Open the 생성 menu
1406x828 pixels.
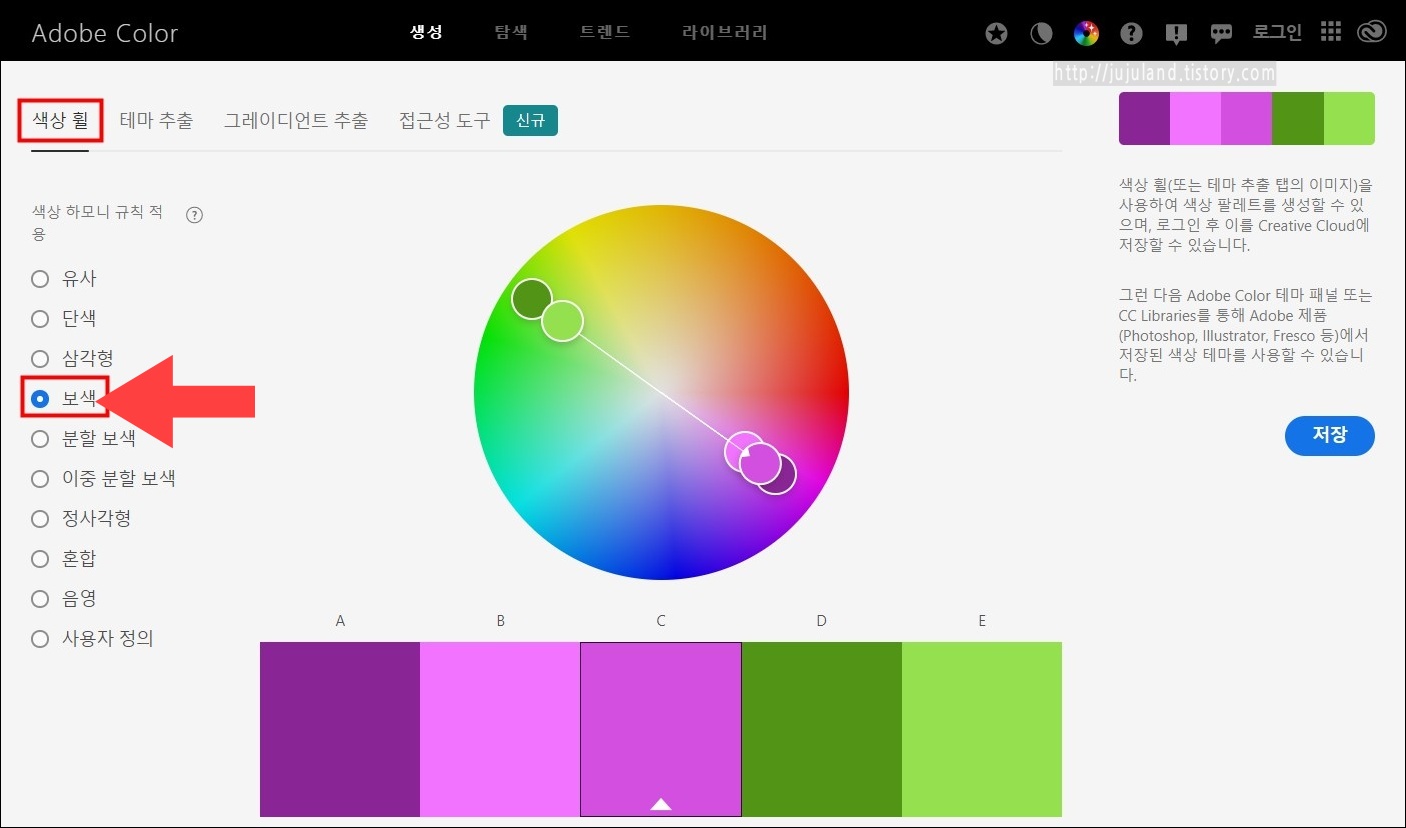pos(426,32)
